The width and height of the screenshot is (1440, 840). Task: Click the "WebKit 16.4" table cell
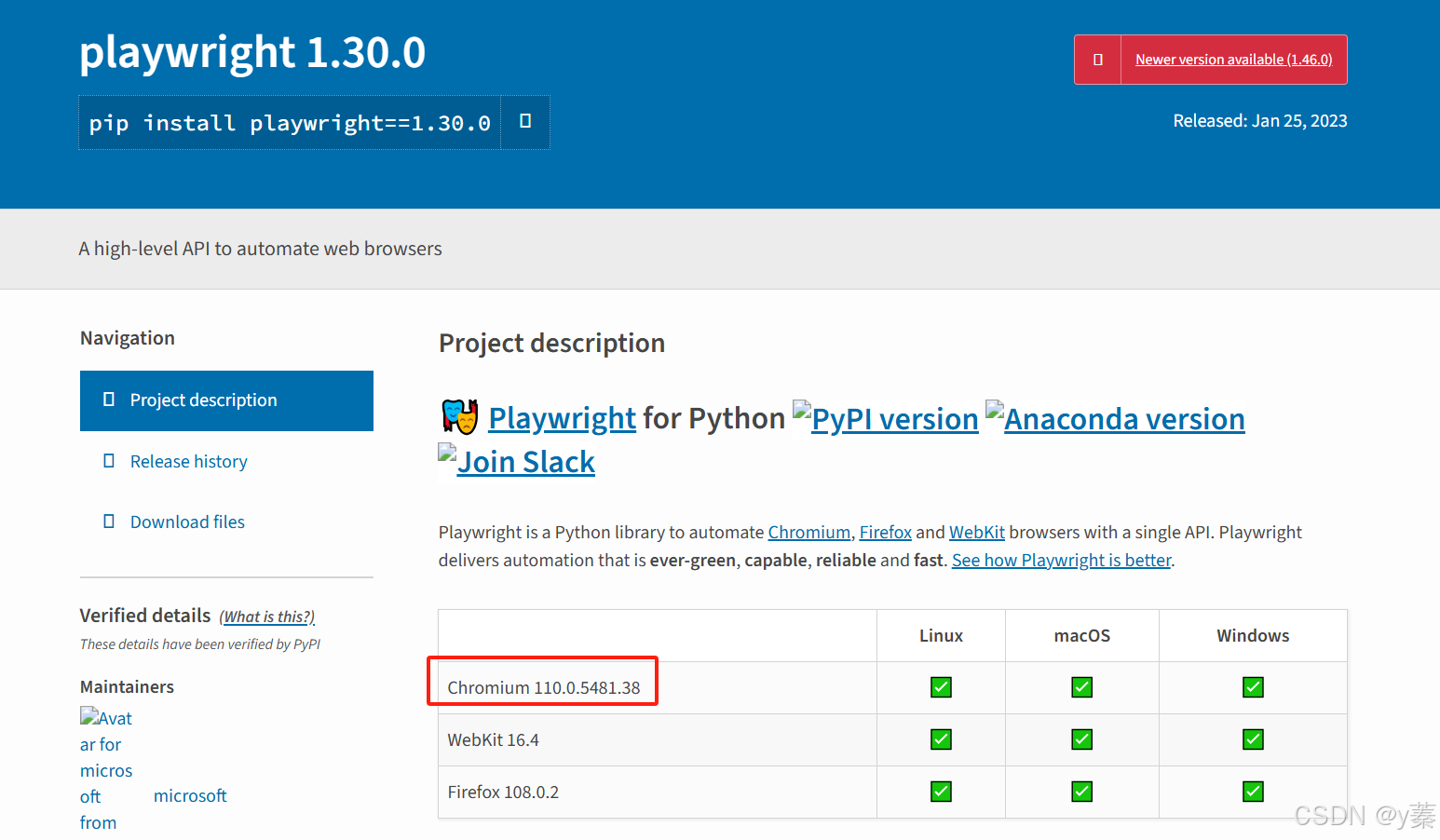658,739
